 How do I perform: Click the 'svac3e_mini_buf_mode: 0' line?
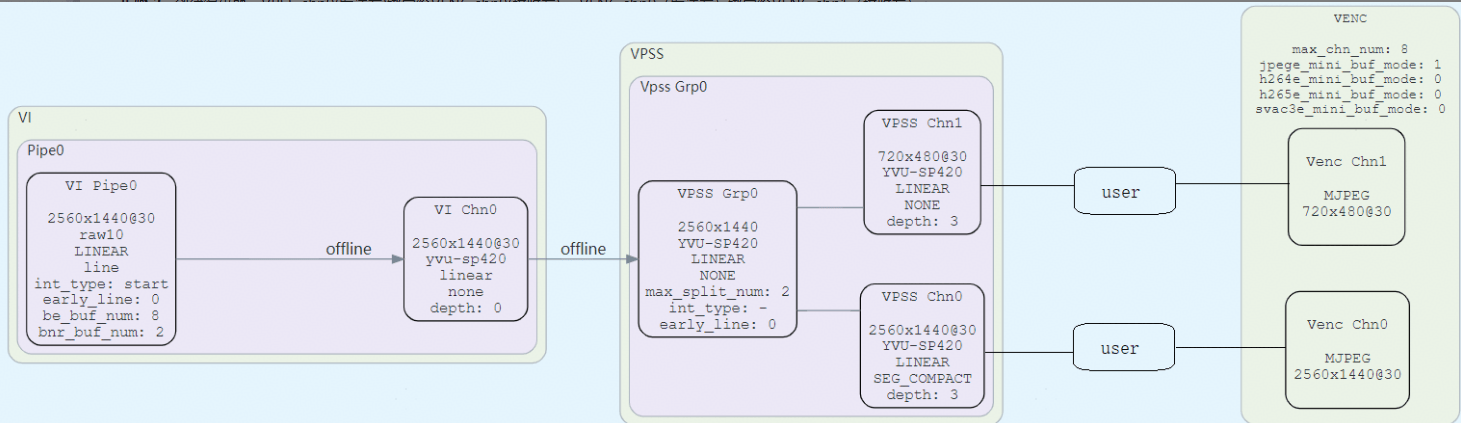point(1350,108)
